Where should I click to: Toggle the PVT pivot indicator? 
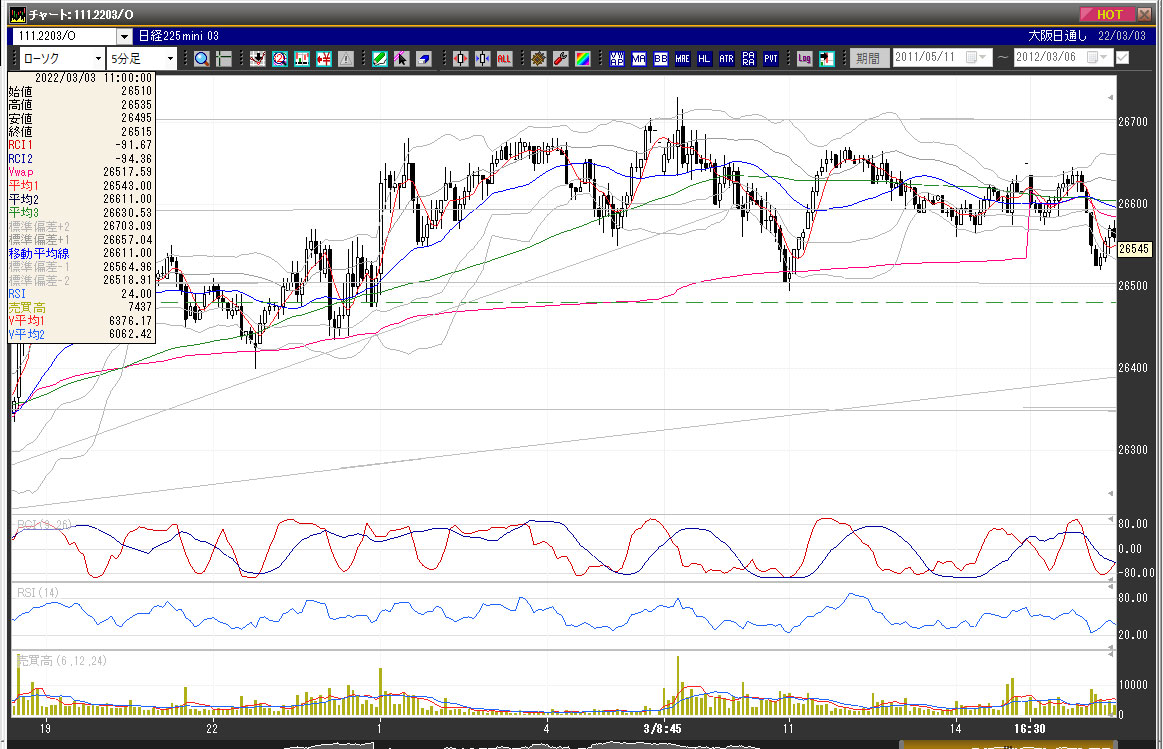tap(771, 59)
